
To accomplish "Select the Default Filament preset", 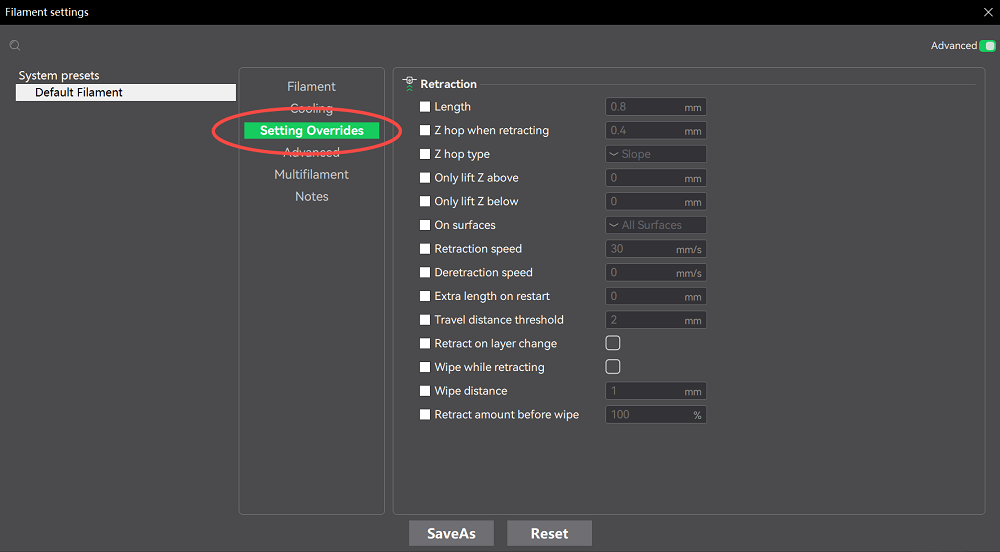I will coord(125,92).
